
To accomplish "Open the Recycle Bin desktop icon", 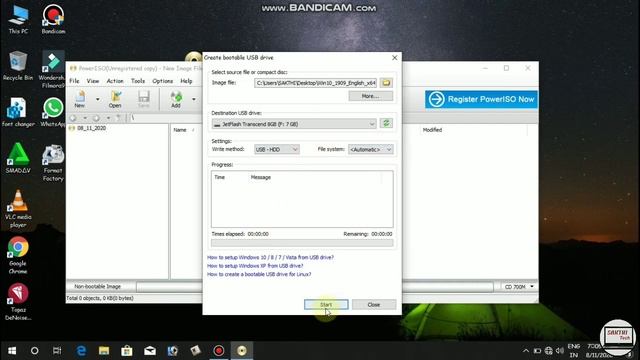I will (18, 66).
